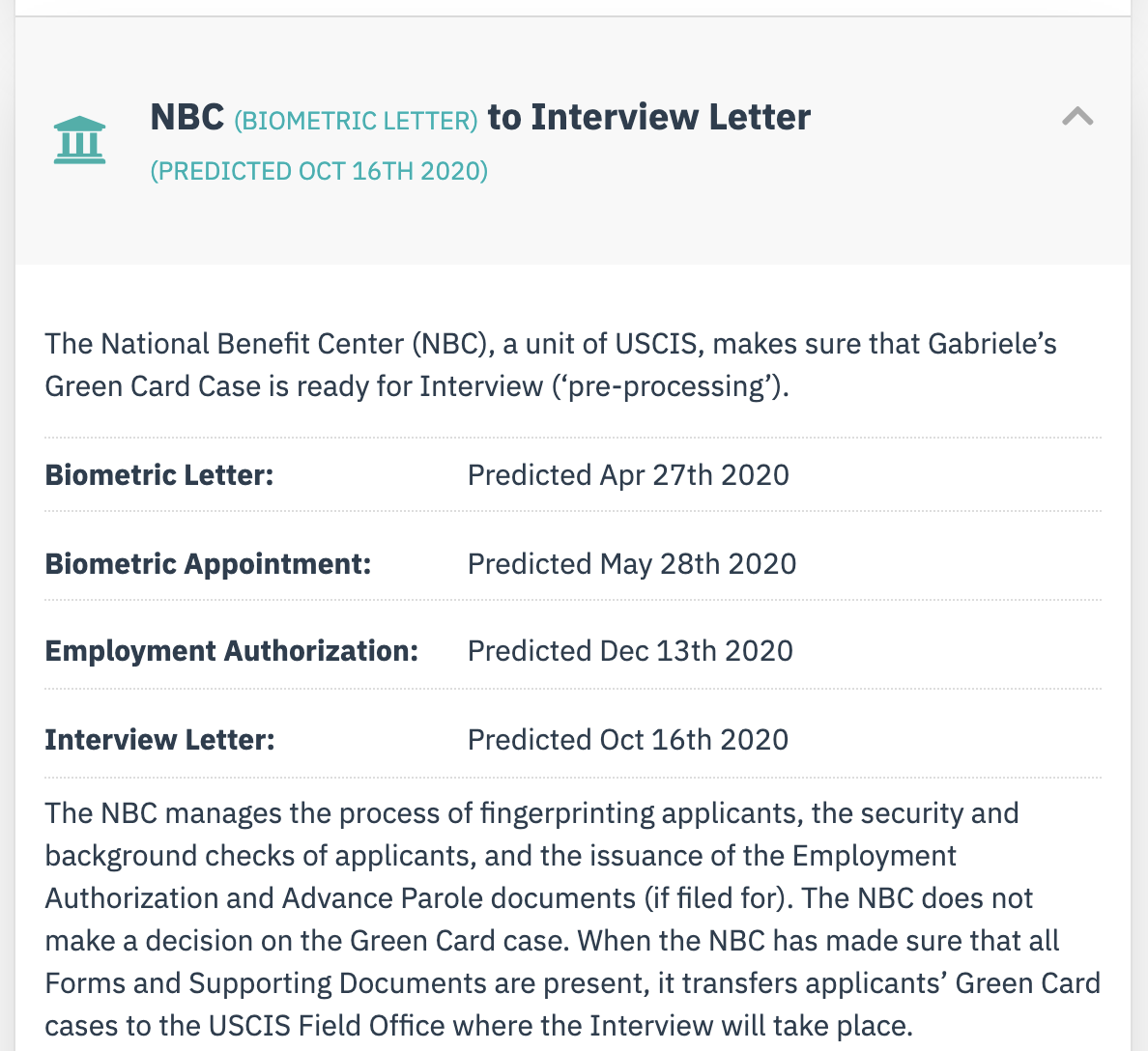This screenshot has height=1051, width=1148.
Task: Click the NBC to Interview Letter heading
Action: [480, 117]
